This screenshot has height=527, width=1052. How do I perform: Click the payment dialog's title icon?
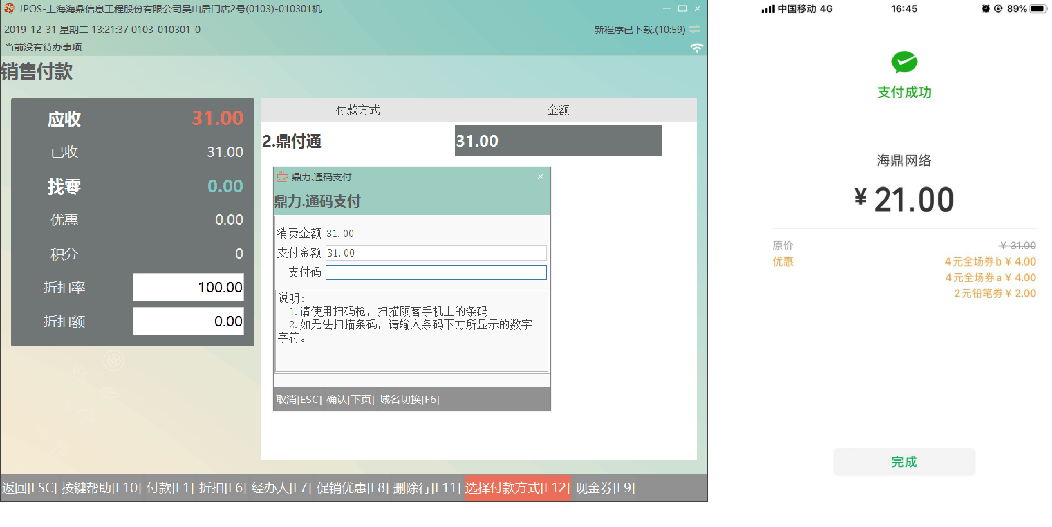[282, 177]
